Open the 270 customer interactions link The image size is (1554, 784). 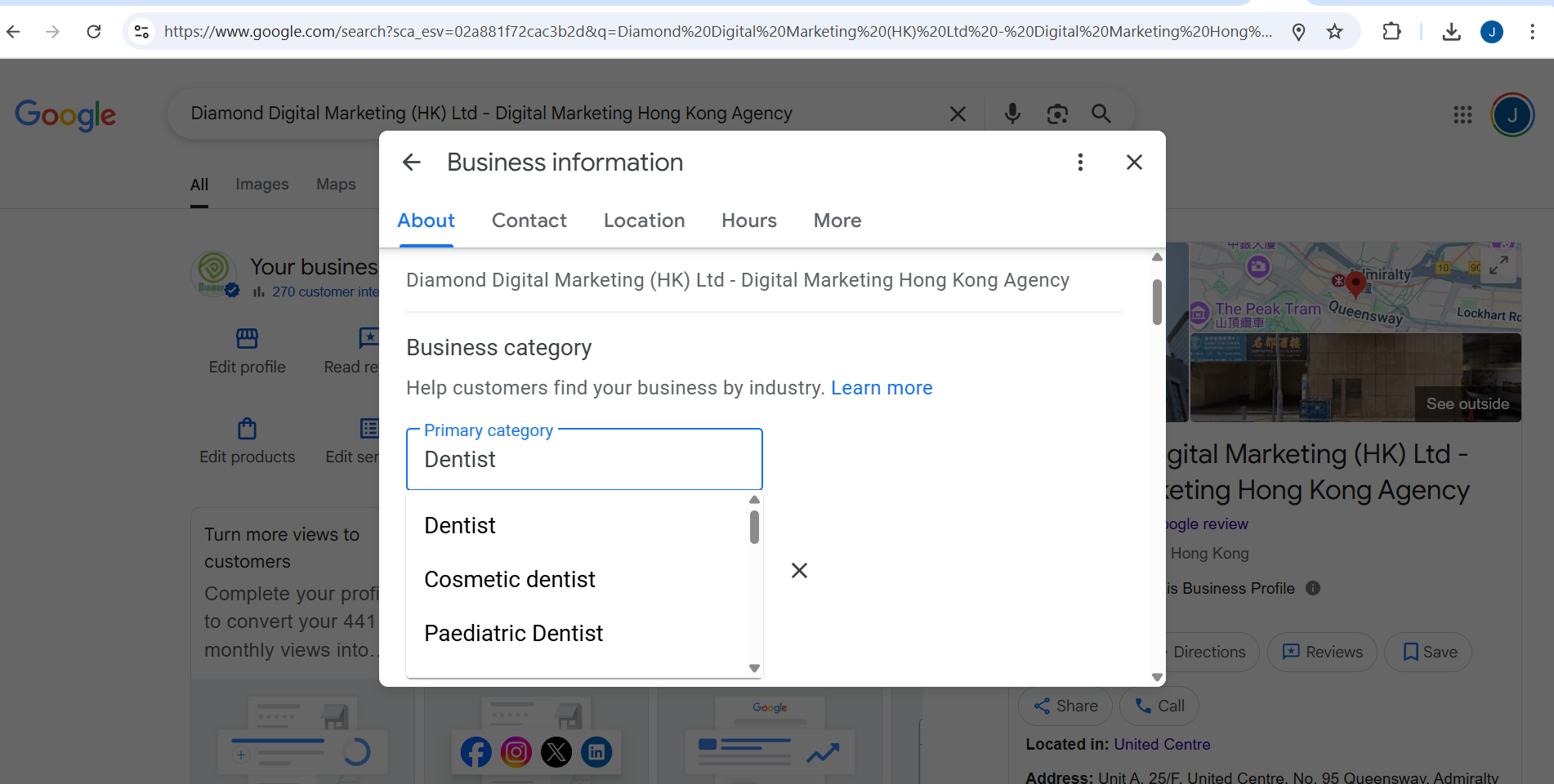(x=325, y=292)
